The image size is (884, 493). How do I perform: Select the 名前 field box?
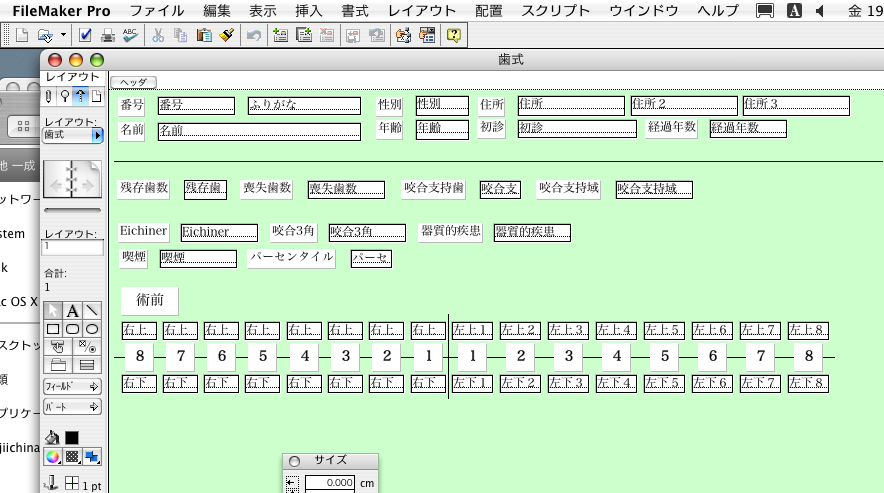pos(259,131)
